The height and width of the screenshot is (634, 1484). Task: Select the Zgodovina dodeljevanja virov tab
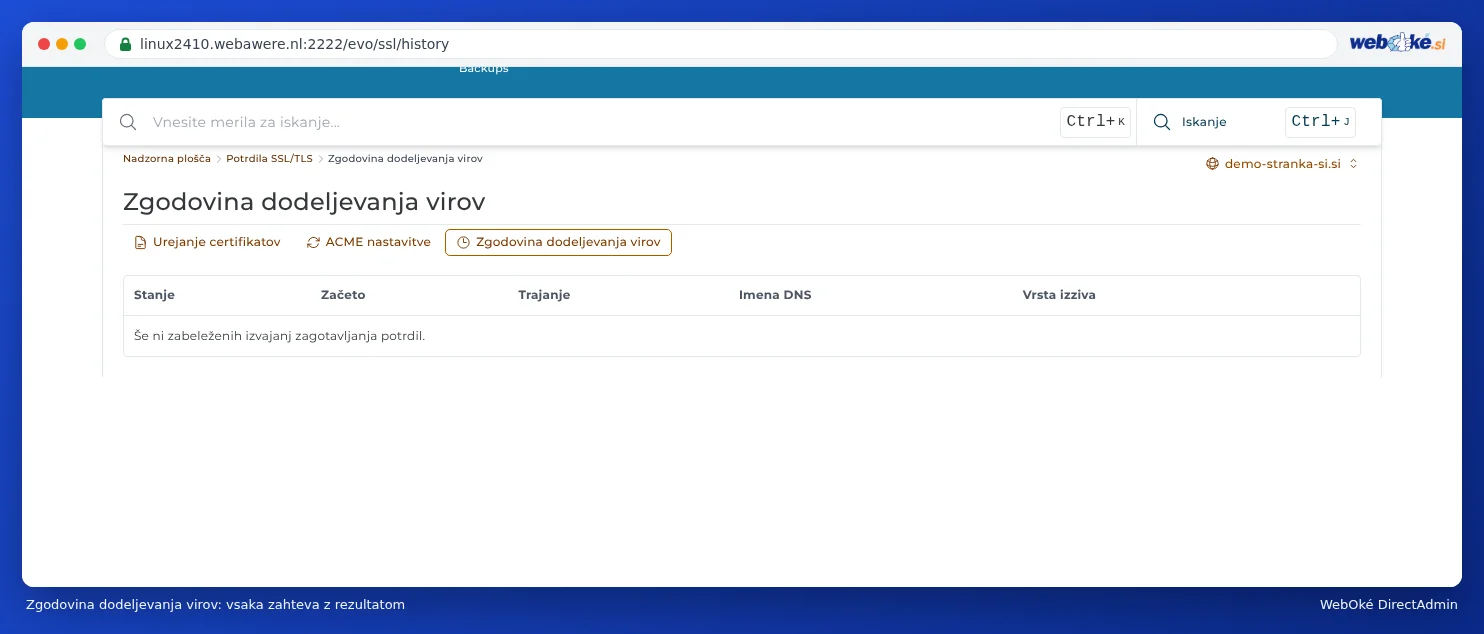click(558, 243)
